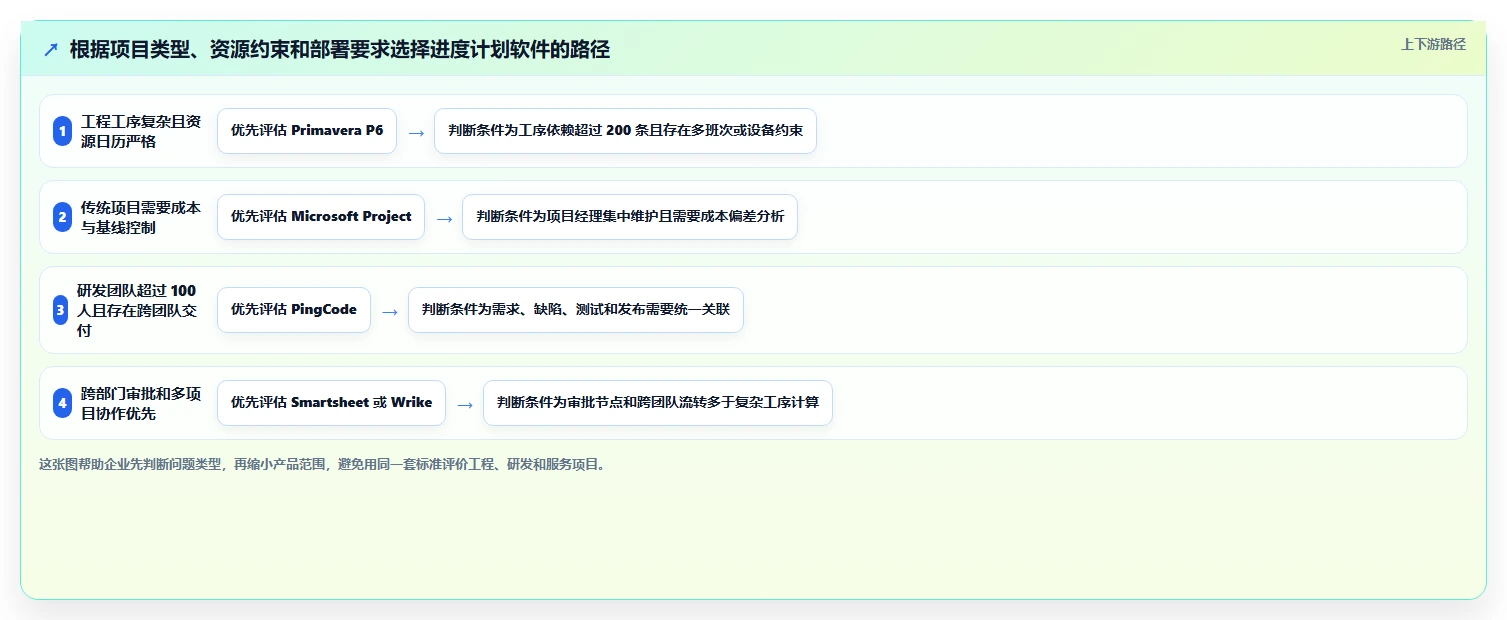This screenshot has height=620, width=1507.
Task: Click the 优先评估 Smartsheet 或 Wrike box
Action: pos(331,403)
